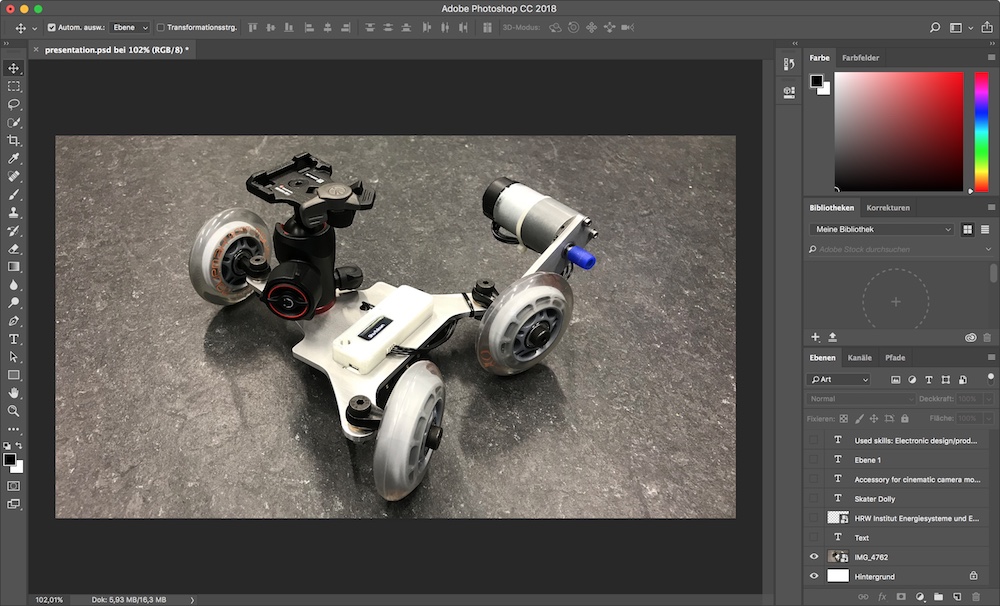Viewport: 1000px width, 606px height.
Task: Open the Bibliotheken tab
Action: [x=832, y=207]
